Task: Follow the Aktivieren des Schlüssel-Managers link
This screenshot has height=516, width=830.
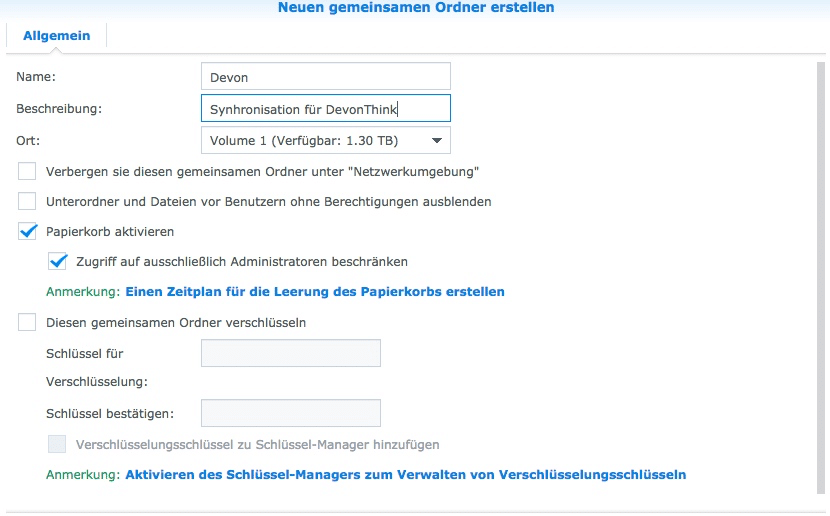Action: click(x=405, y=474)
